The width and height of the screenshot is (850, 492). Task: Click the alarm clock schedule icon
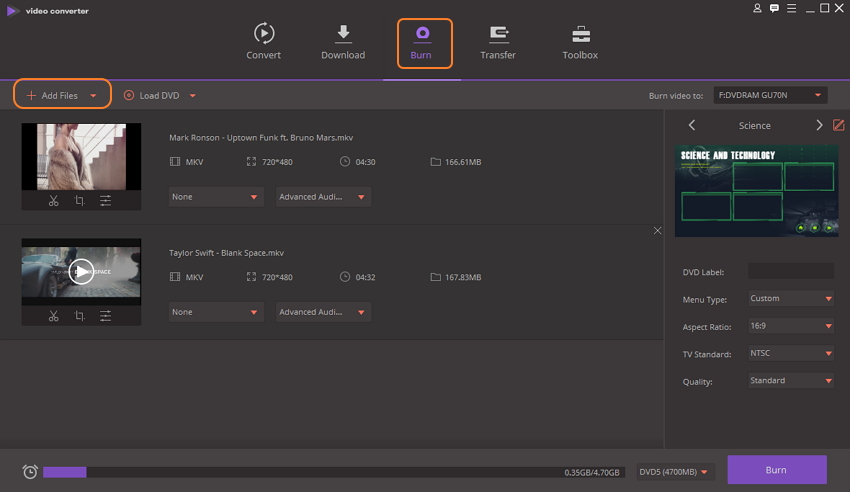click(30, 471)
